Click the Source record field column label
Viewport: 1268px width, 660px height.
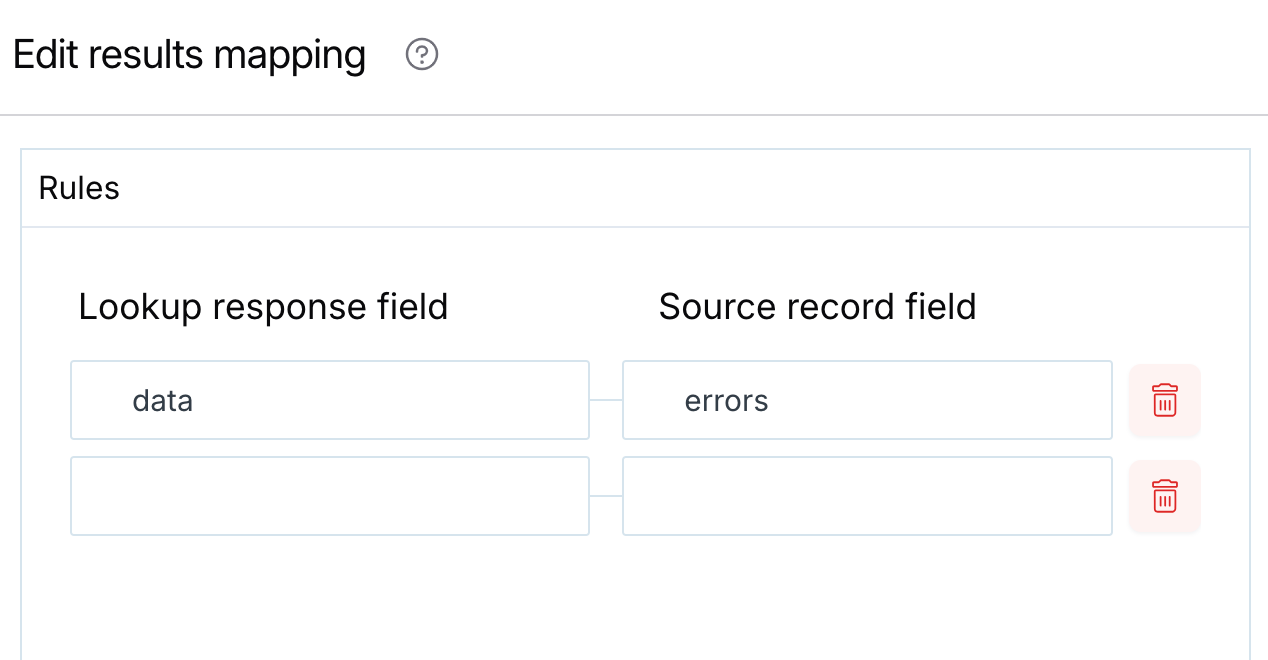(817, 307)
